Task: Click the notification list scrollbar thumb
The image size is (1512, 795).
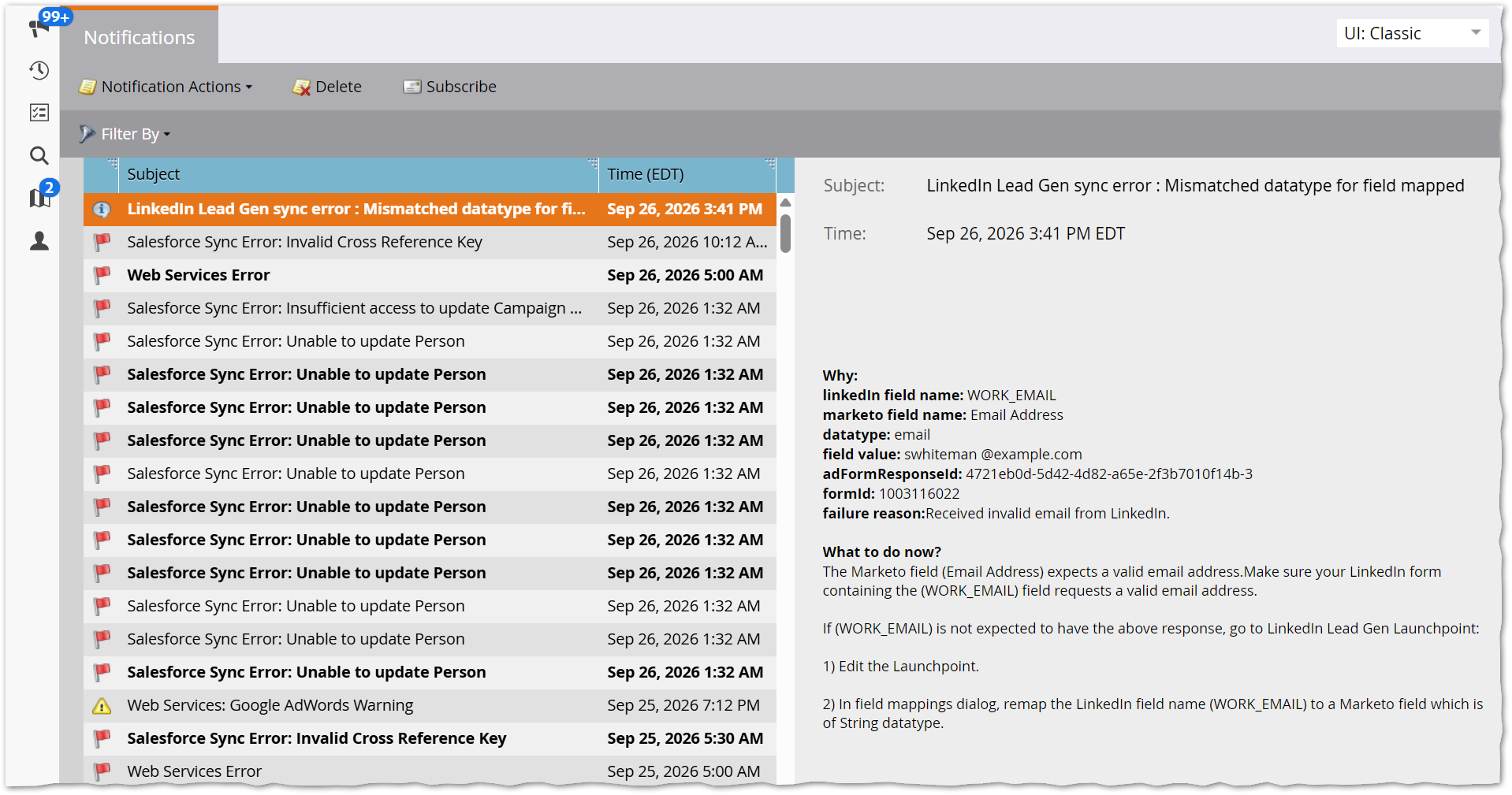Action: click(x=785, y=233)
